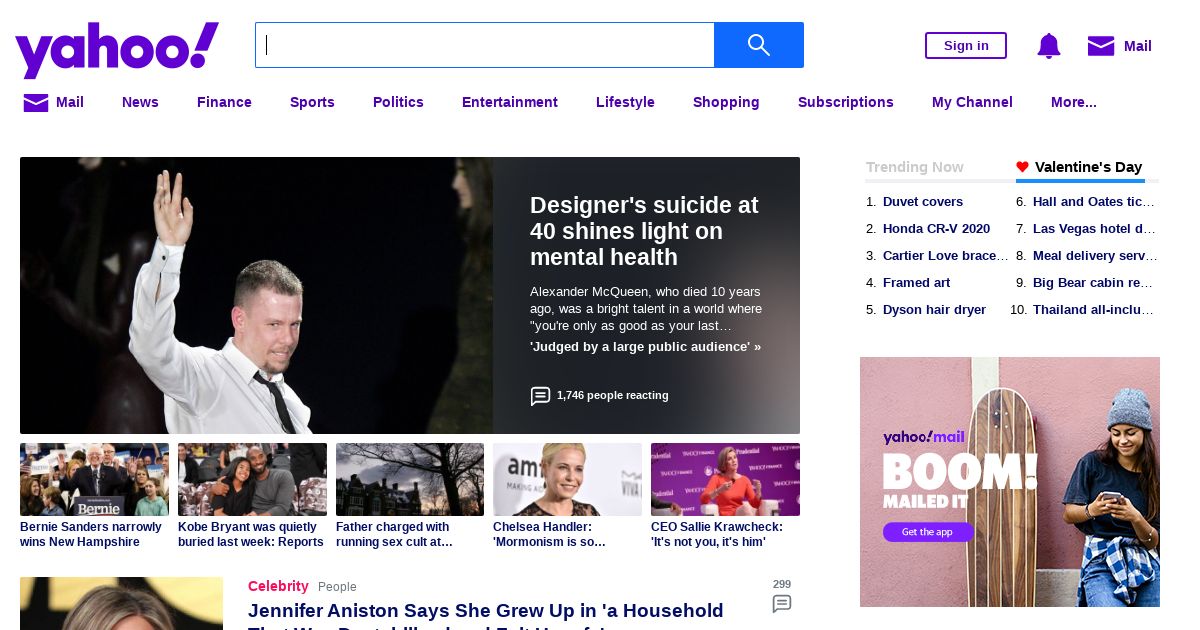Open Thailand all-inclusive trending link
Viewport: 1200px width, 630px height.
point(1094,310)
